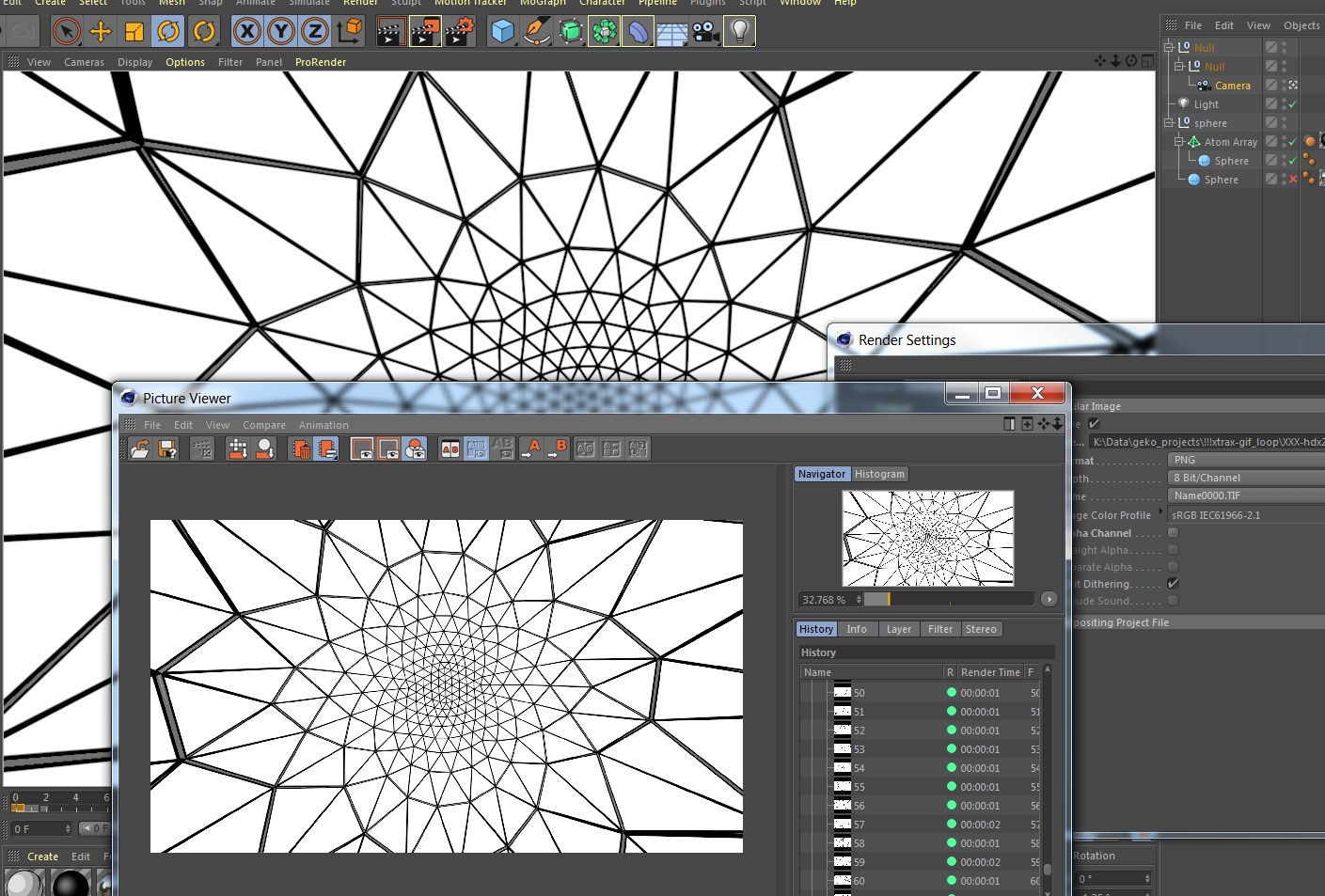Viewport: 1325px width, 896px height.
Task: Collapse the Atom Array object tree node
Action: coord(1179,142)
